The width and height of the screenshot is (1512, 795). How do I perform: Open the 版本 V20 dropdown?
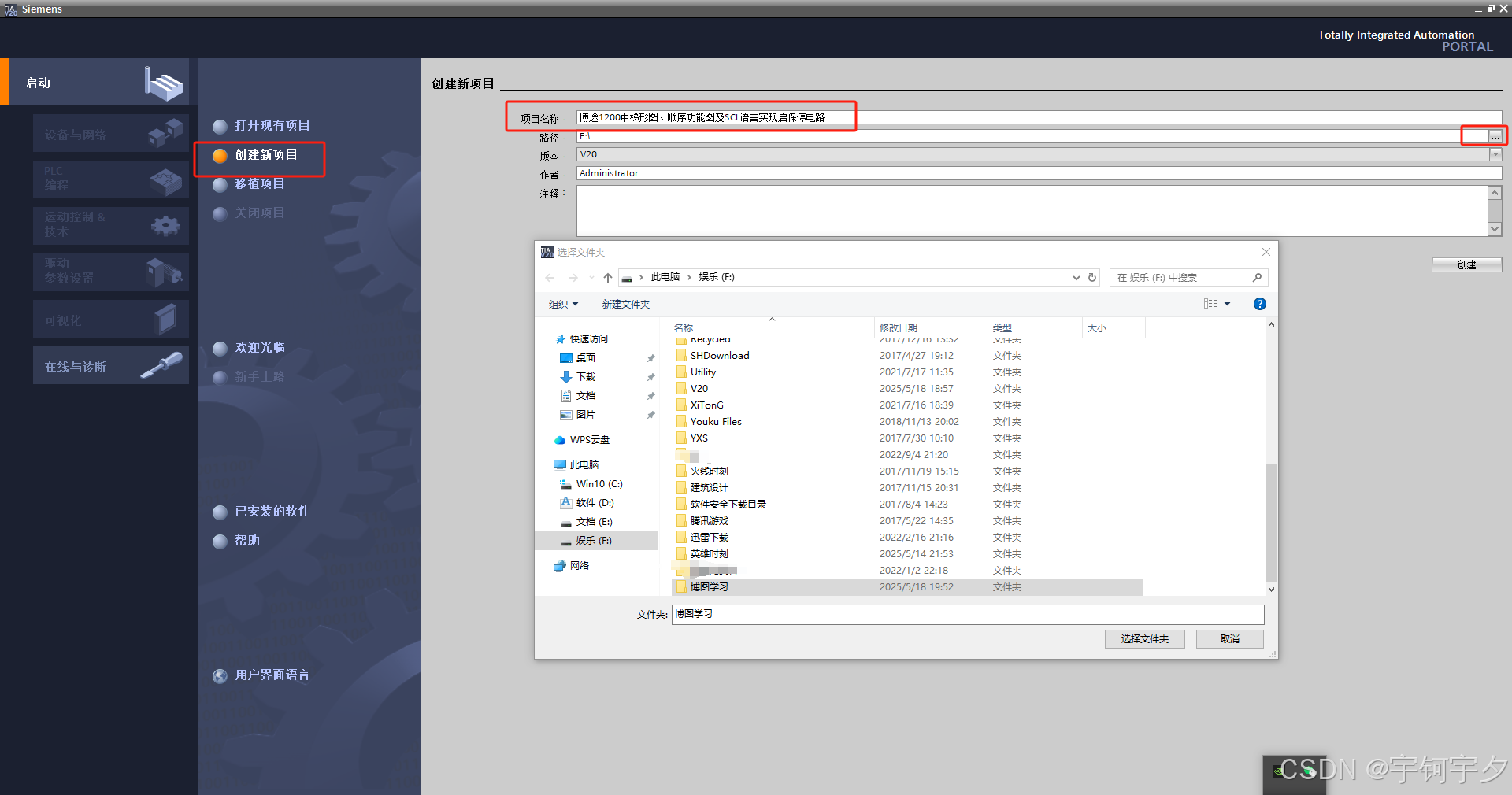click(x=1495, y=155)
